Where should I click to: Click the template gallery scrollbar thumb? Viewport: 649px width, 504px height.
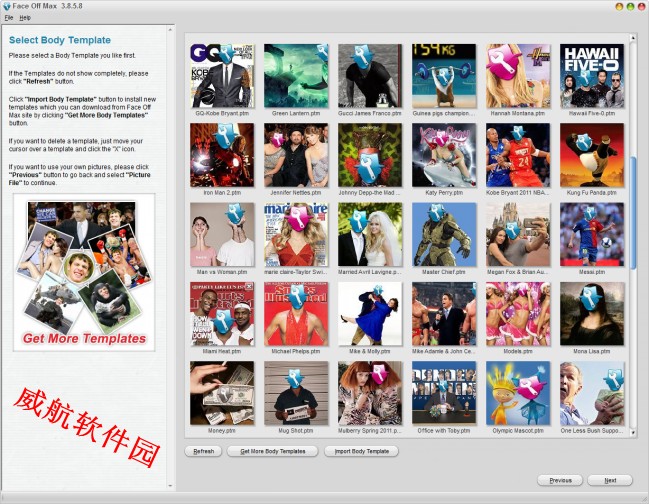pyautogui.click(x=632, y=213)
